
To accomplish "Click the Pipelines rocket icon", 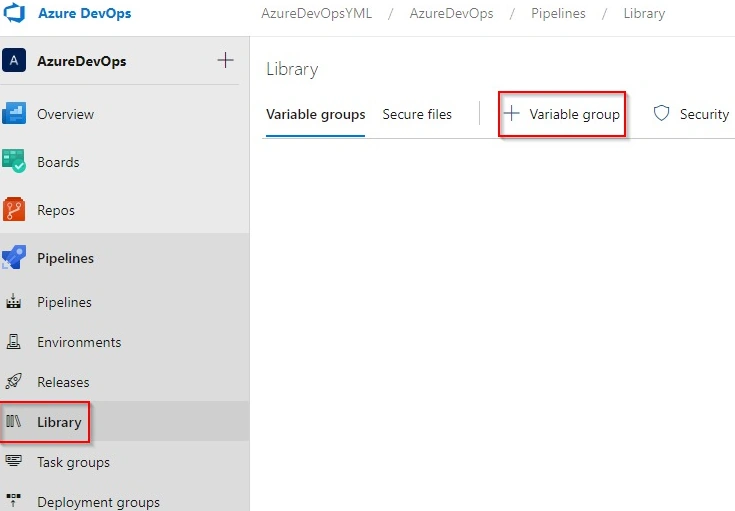I will (14, 257).
